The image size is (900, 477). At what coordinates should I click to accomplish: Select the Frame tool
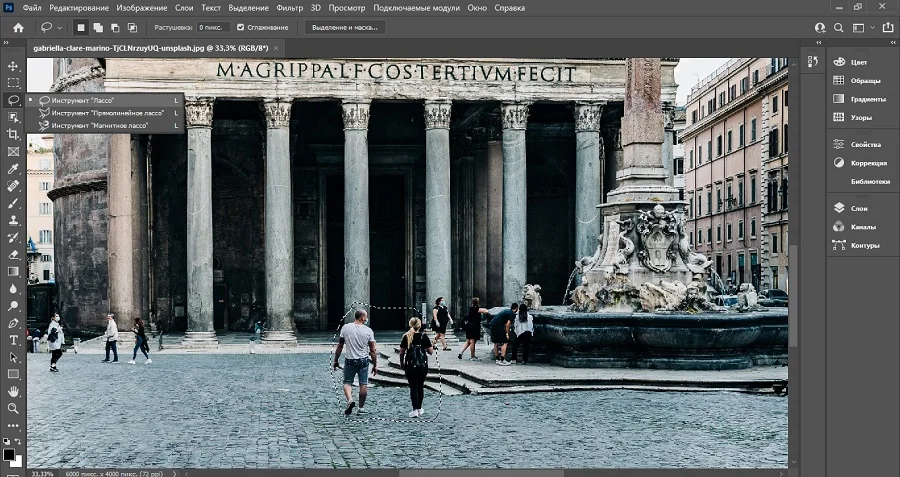coord(13,152)
